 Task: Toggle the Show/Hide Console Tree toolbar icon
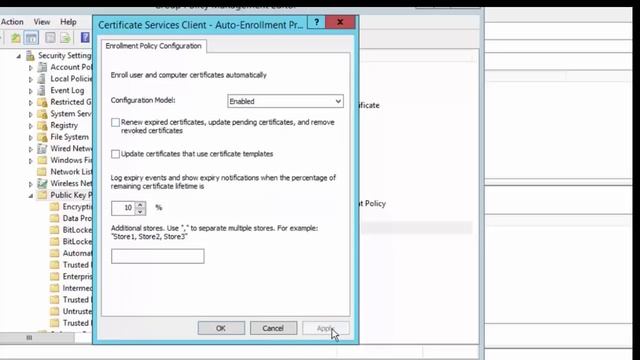click(x=31, y=38)
